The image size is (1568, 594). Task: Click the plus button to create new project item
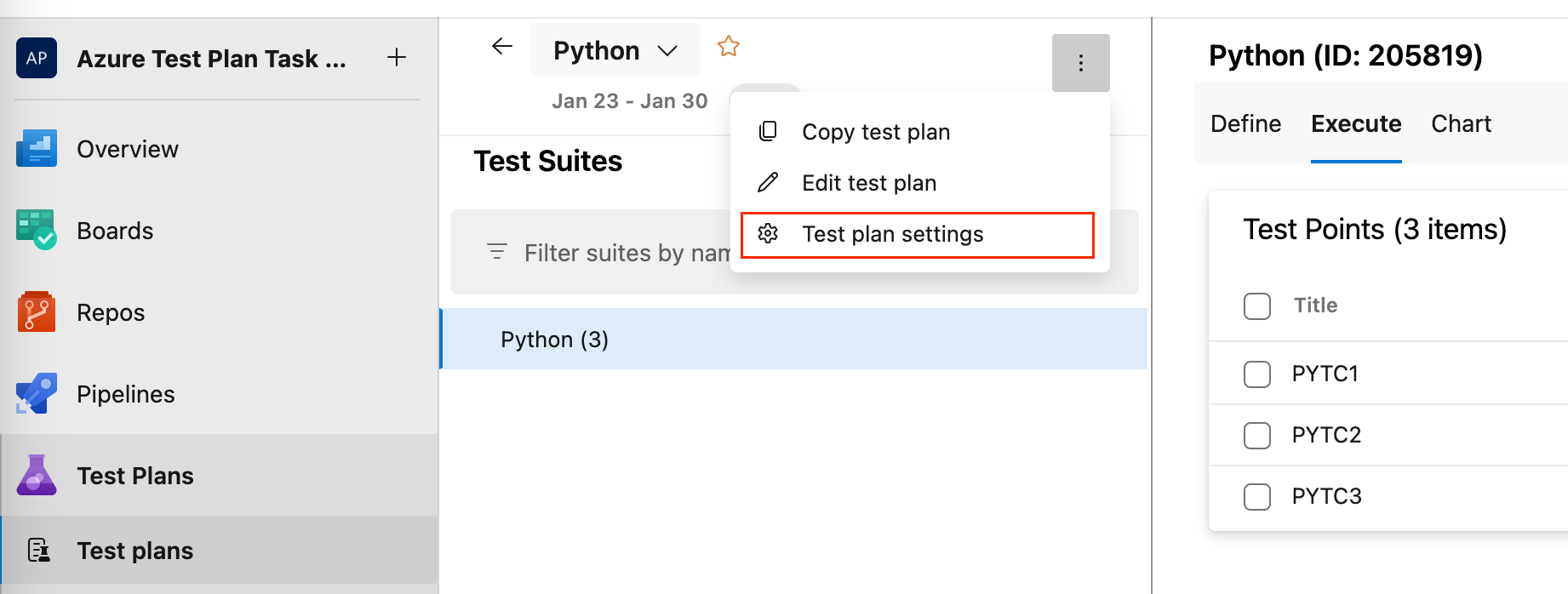pos(397,57)
